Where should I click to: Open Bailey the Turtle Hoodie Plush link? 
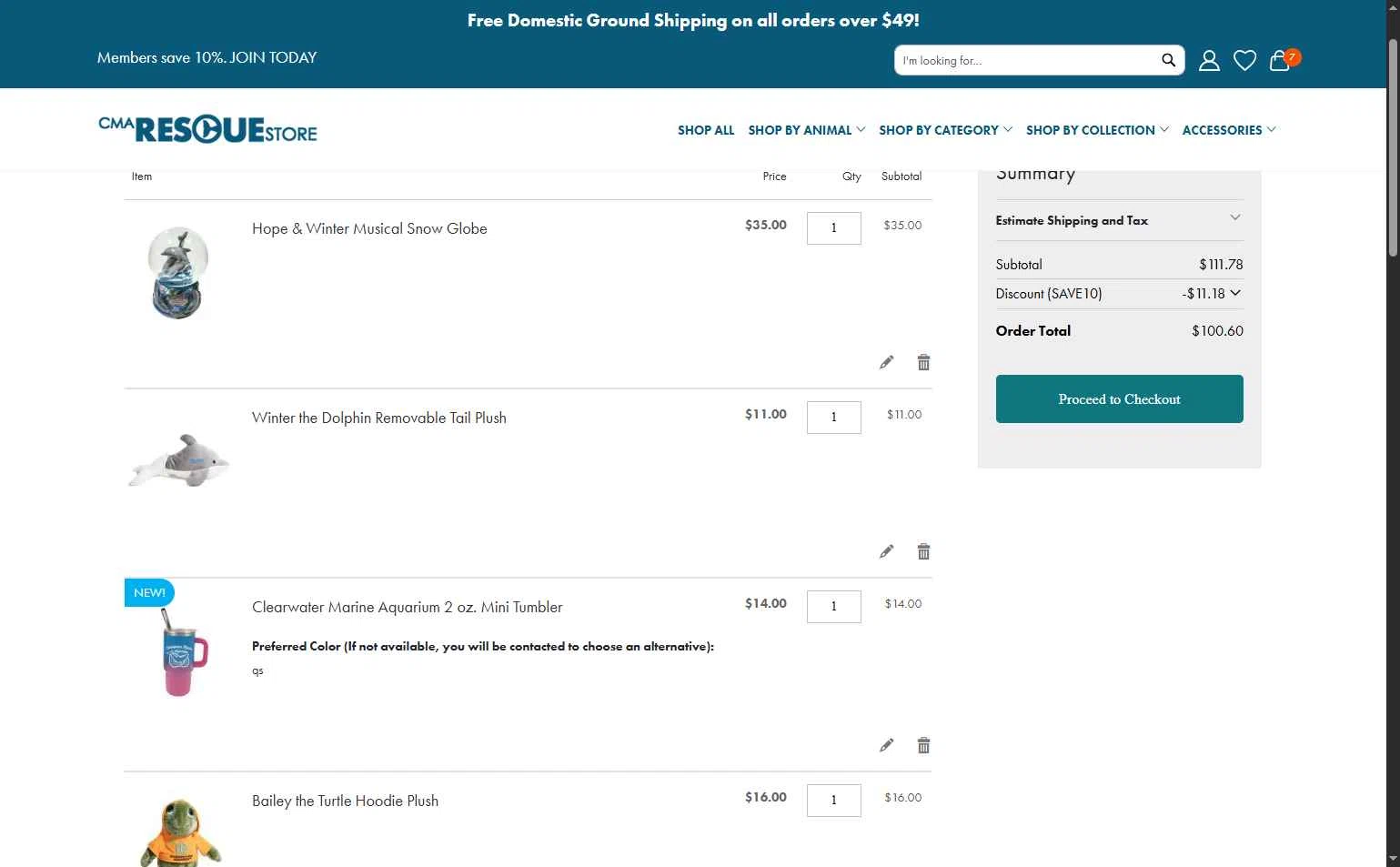click(x=345, y=801)
